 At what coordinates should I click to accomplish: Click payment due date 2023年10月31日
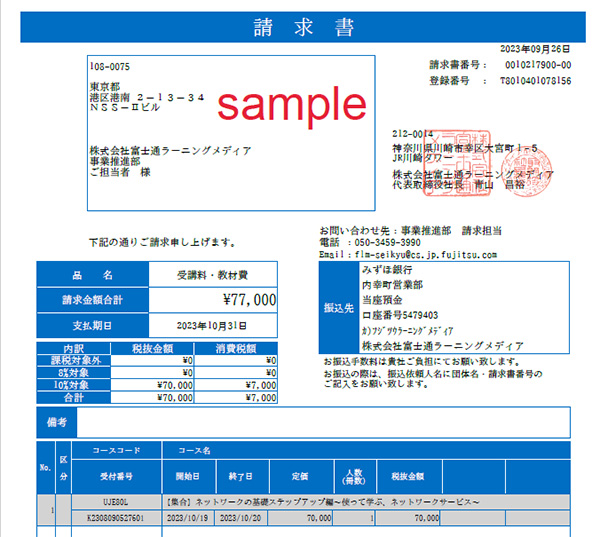(212, 326)
